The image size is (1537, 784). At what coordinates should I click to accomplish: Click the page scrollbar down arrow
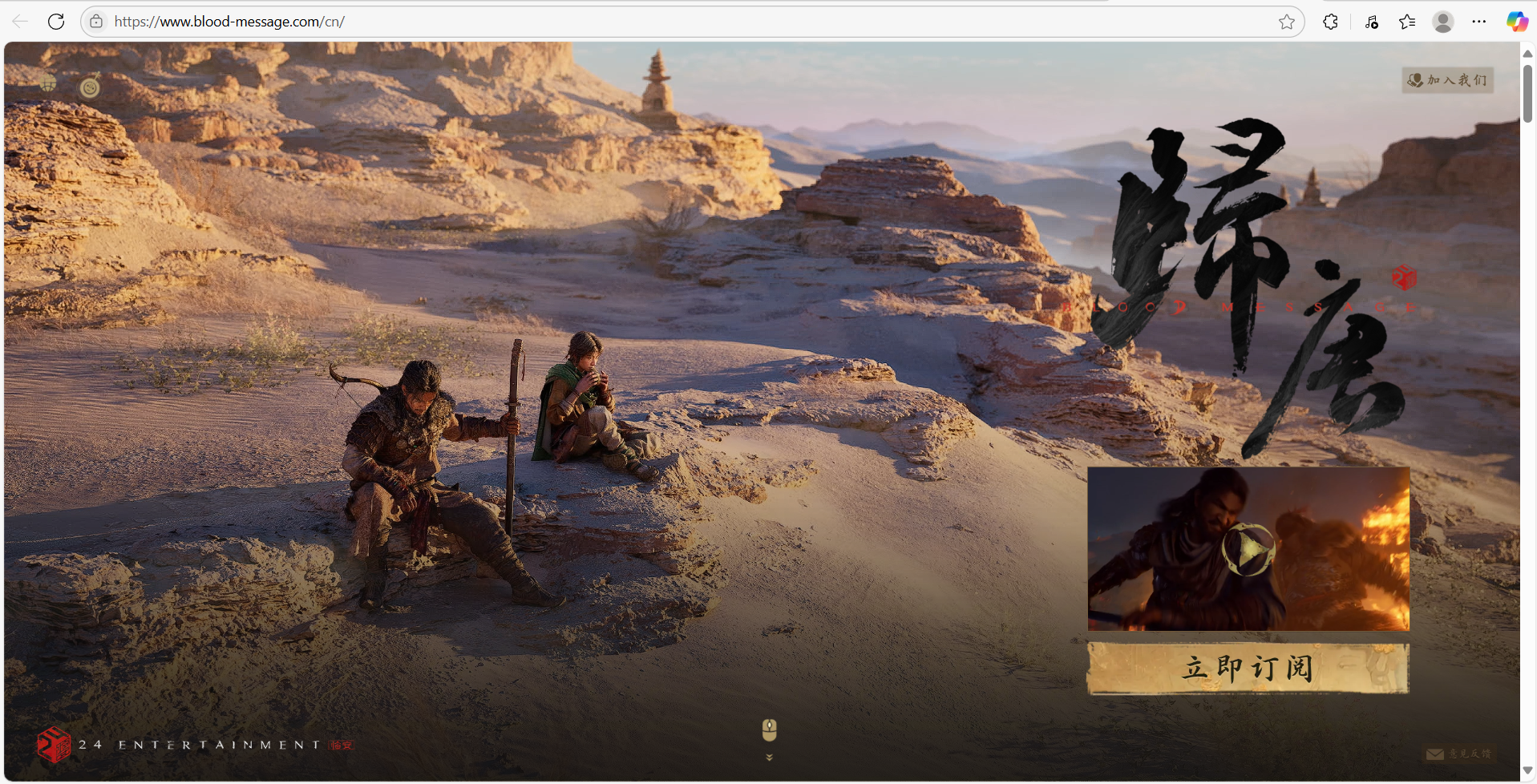[1527, 770]
